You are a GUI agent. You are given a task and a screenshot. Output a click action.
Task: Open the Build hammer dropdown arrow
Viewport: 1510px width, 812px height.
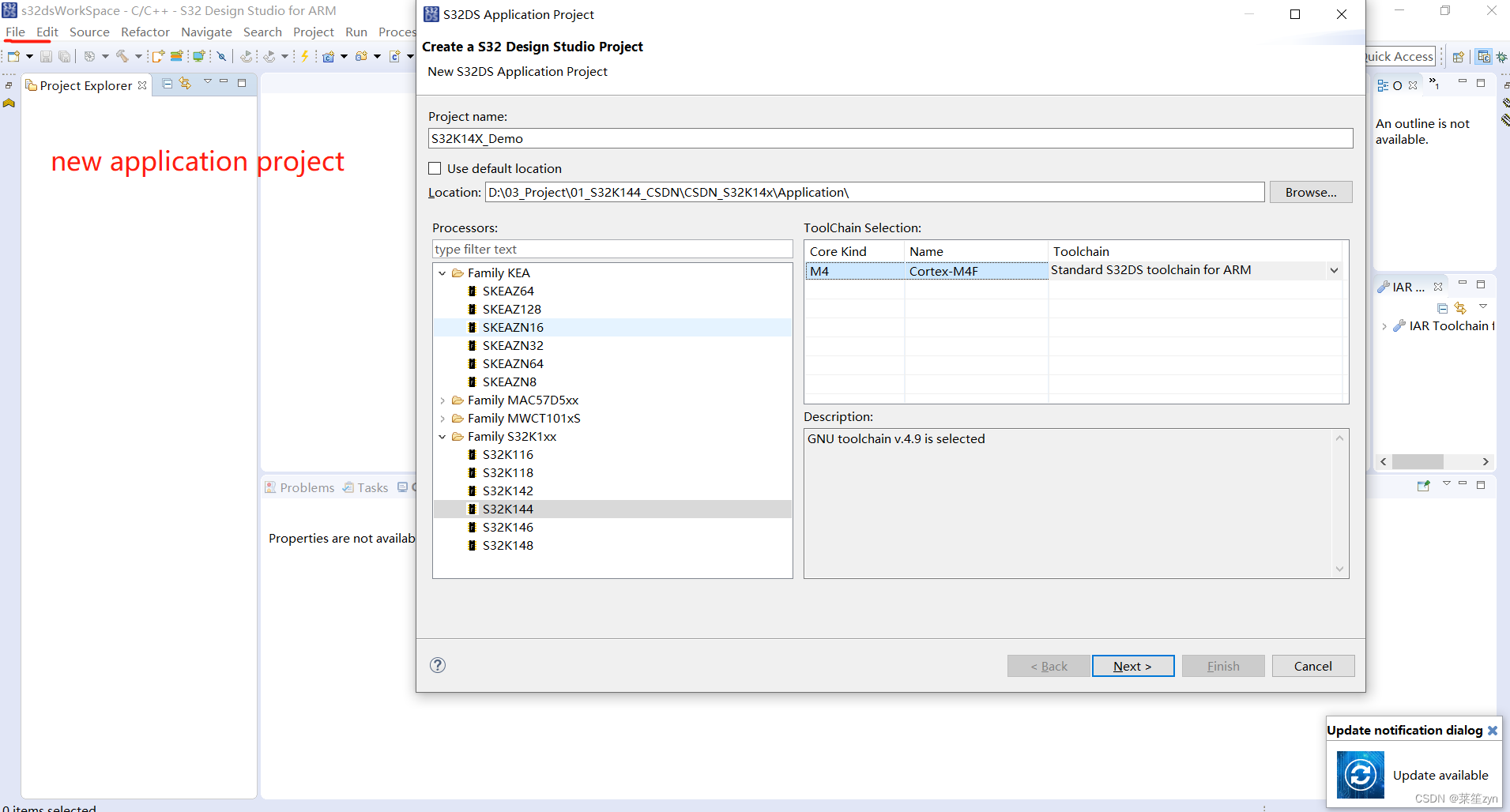point(138,56)
